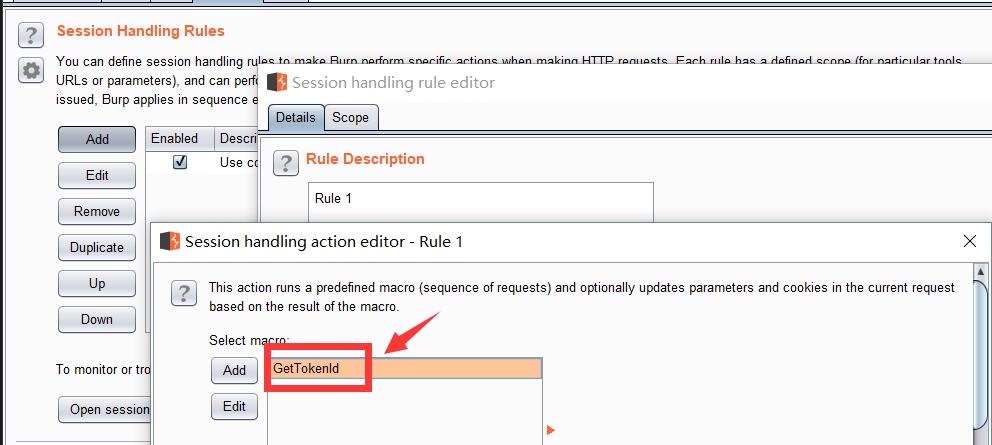The image size is (992, 445).
Task: Switch to the Scope tab
Action: pos(350,117)
